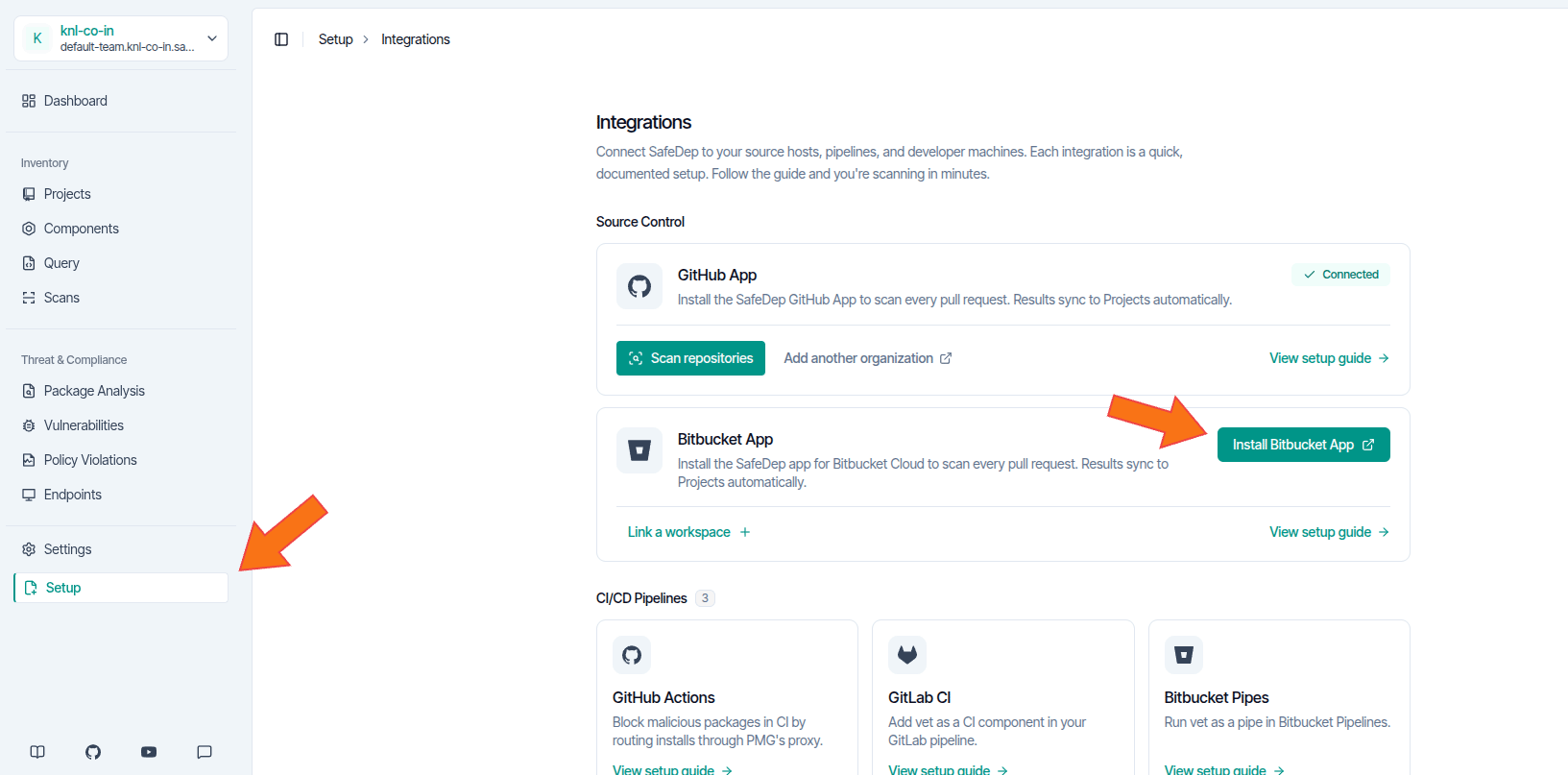Toggle the sidebar panel icon
The image size is (1568, 775).
pos(281,39)
